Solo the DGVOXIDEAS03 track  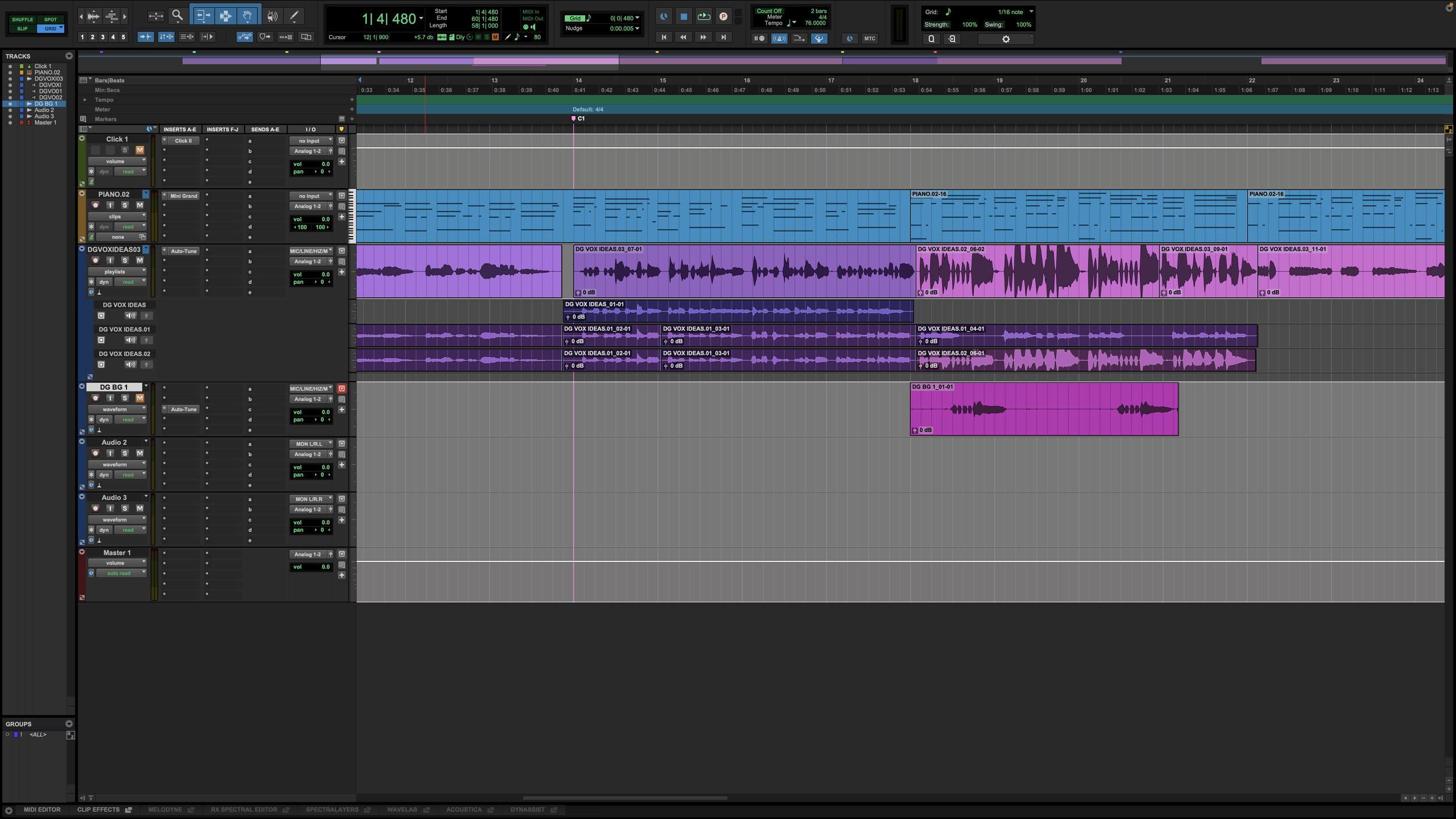(x=125, y=260)
